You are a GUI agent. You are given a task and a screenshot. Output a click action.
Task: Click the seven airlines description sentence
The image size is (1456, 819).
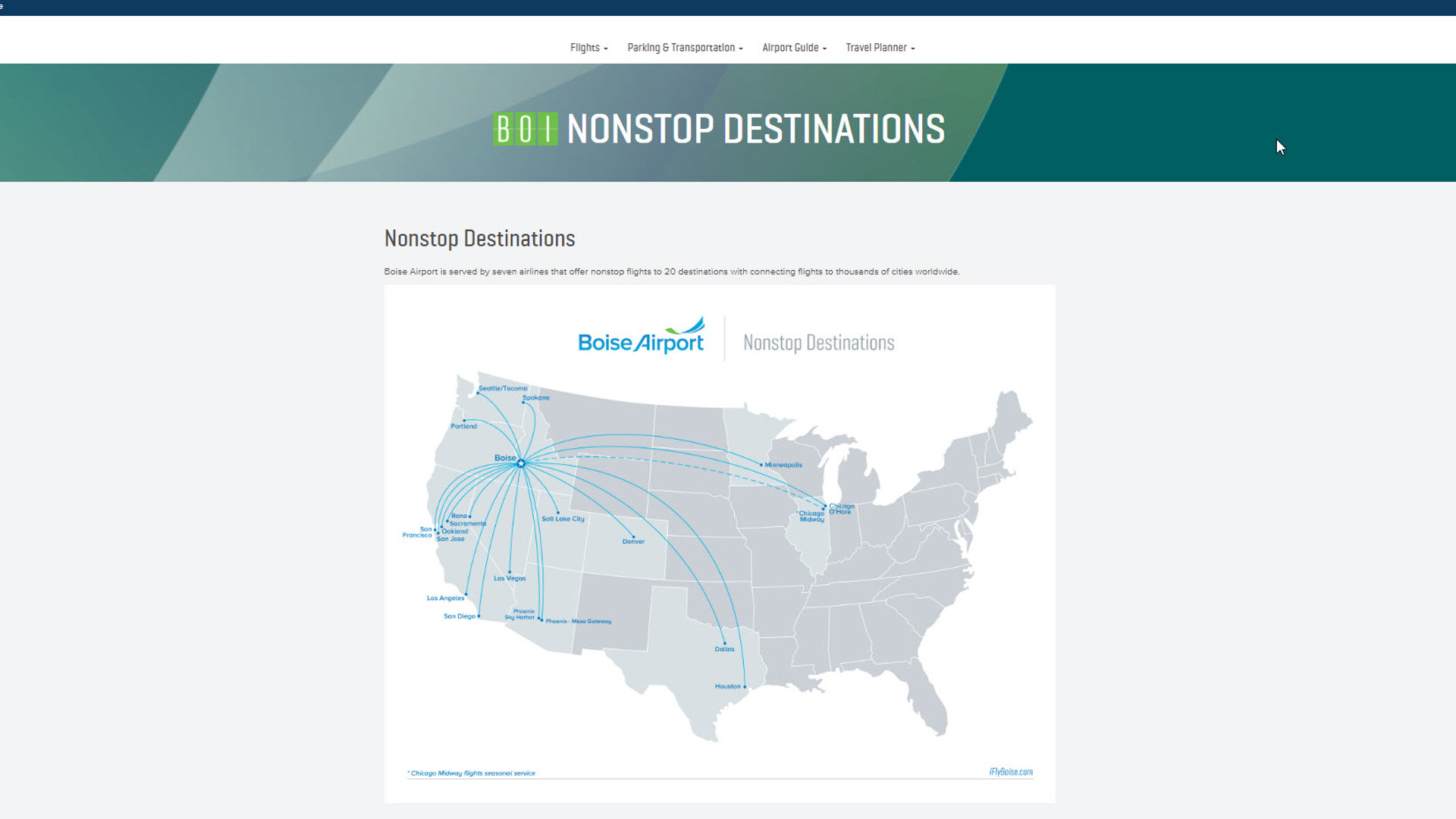672,271
